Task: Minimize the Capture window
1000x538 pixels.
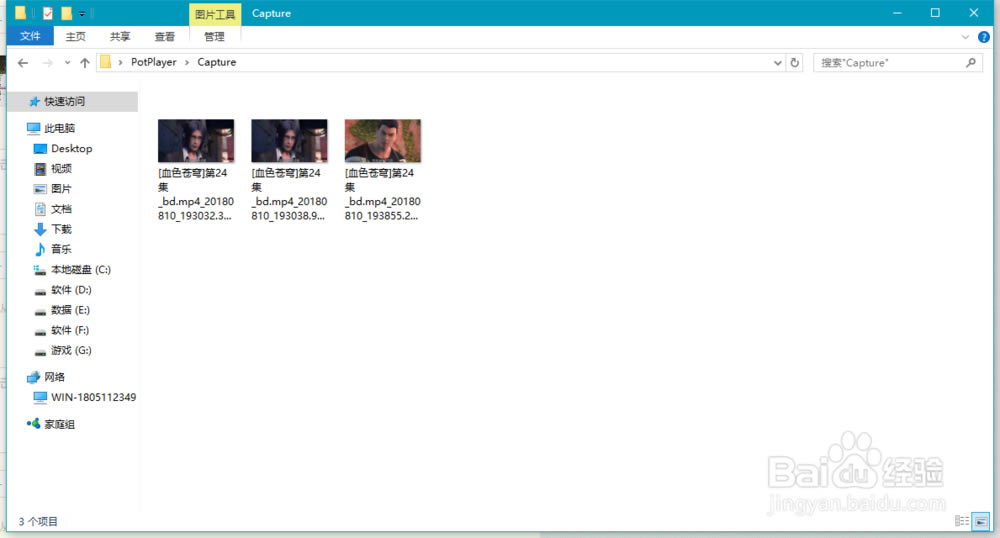Action: tap(897, 13)
